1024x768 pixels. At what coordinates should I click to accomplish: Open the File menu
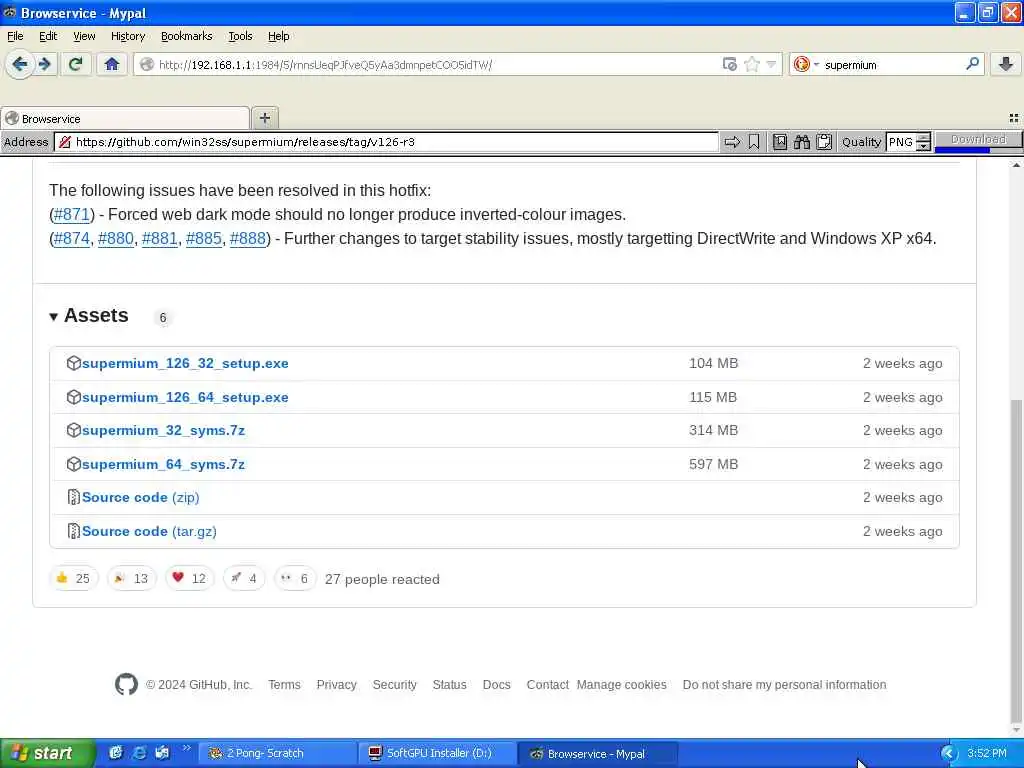(x=15, y=36)
